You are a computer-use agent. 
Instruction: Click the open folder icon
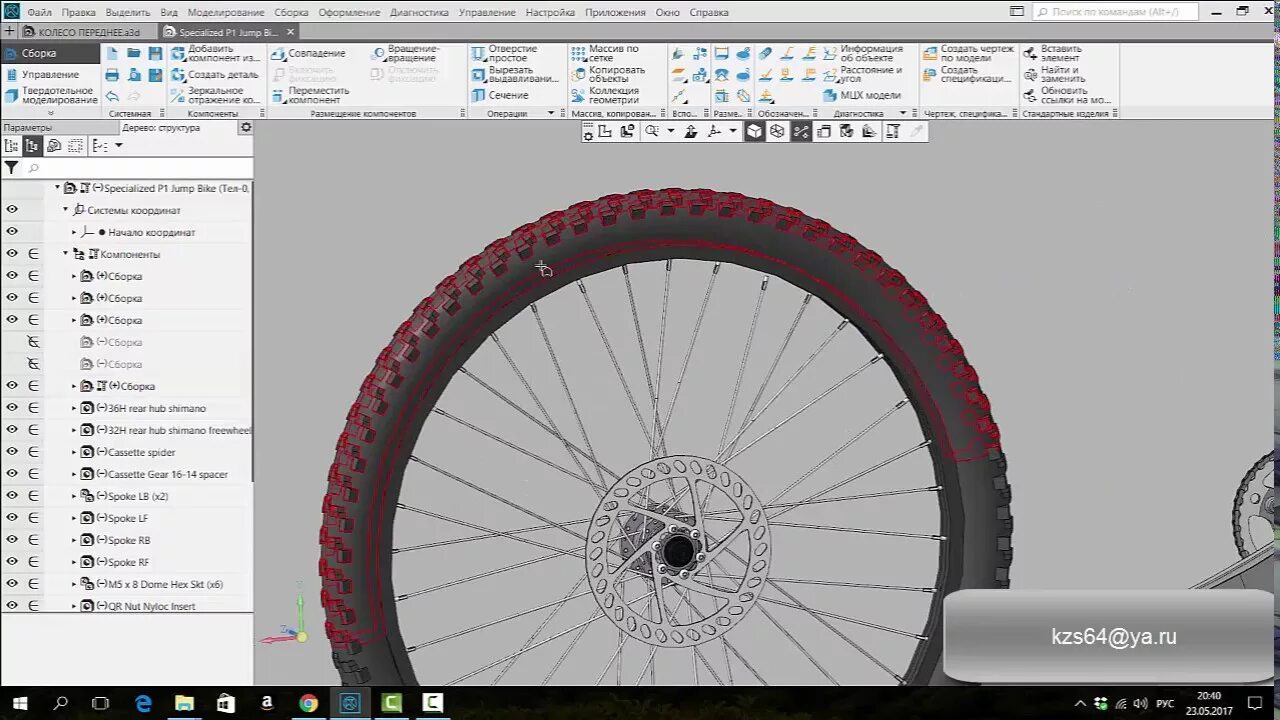coord(134,53)
